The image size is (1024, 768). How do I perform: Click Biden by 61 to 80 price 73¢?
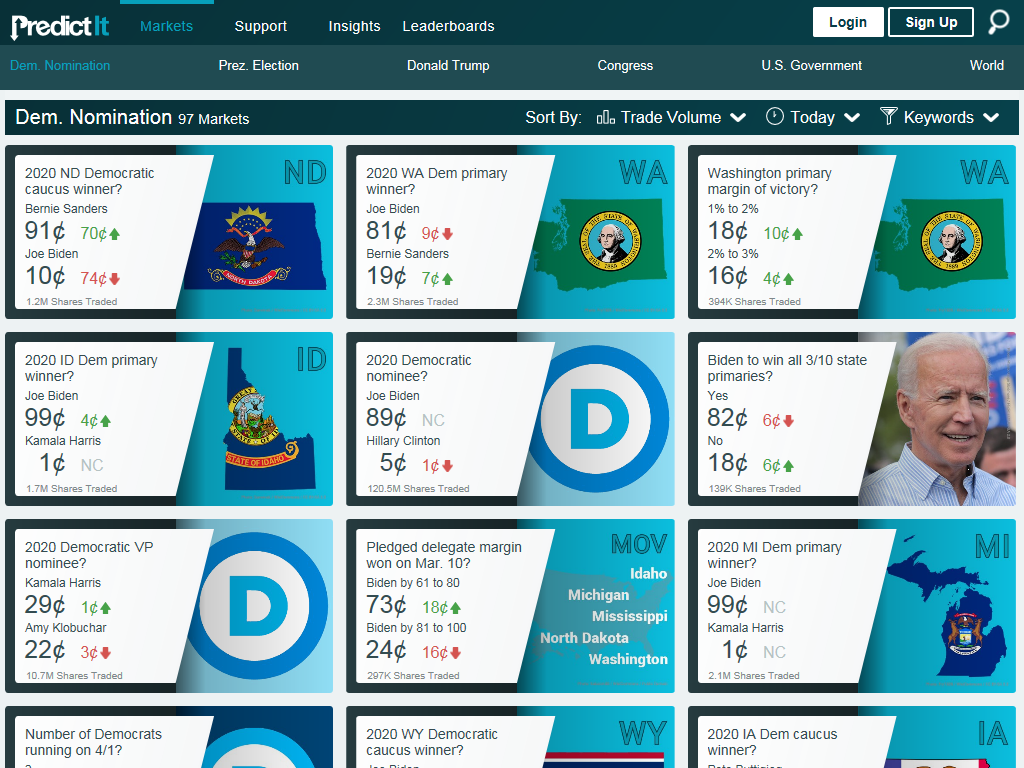point(386,605)
